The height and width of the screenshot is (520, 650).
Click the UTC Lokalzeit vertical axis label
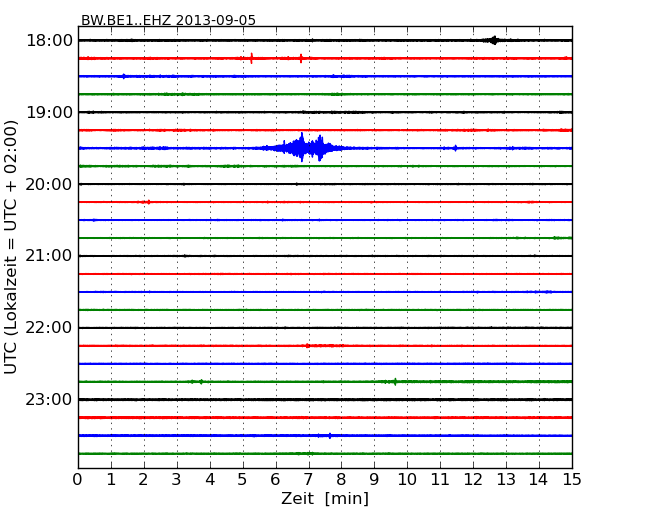click(11, 247)
